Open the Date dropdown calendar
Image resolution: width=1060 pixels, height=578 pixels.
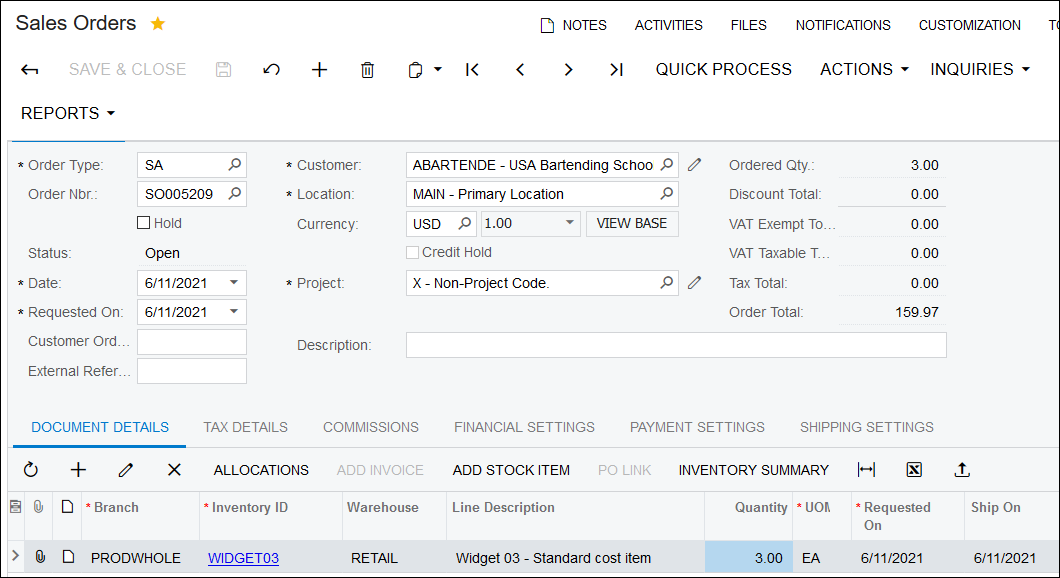coord(234,283)
